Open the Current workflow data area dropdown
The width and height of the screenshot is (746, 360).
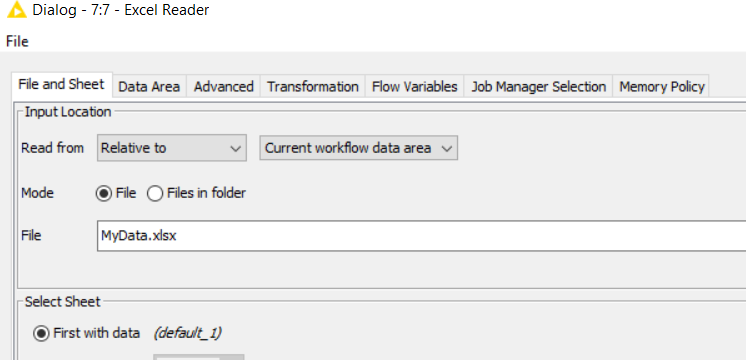point(359,148)
